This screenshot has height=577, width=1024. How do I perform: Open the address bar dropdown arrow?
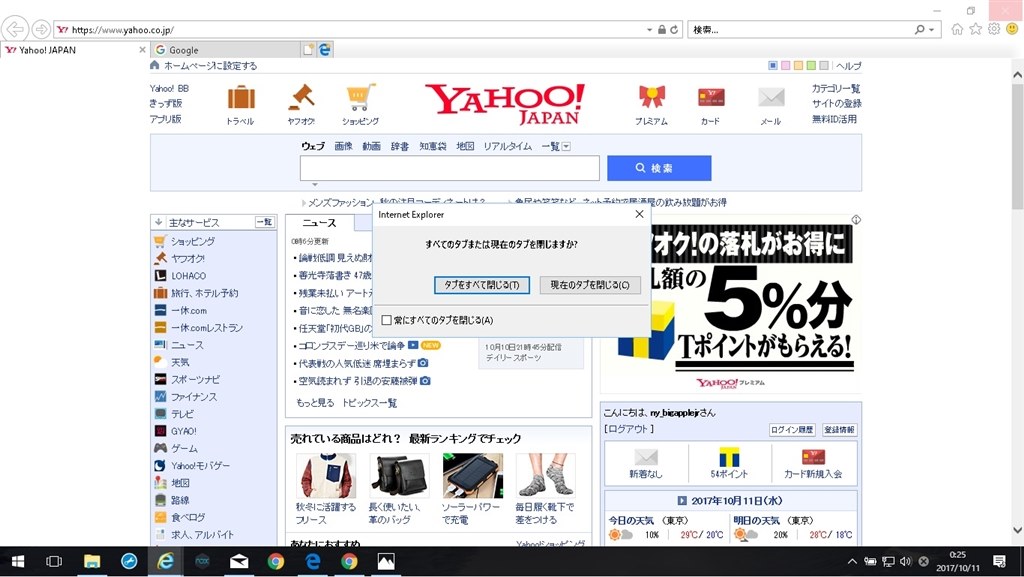click(649, 30)
